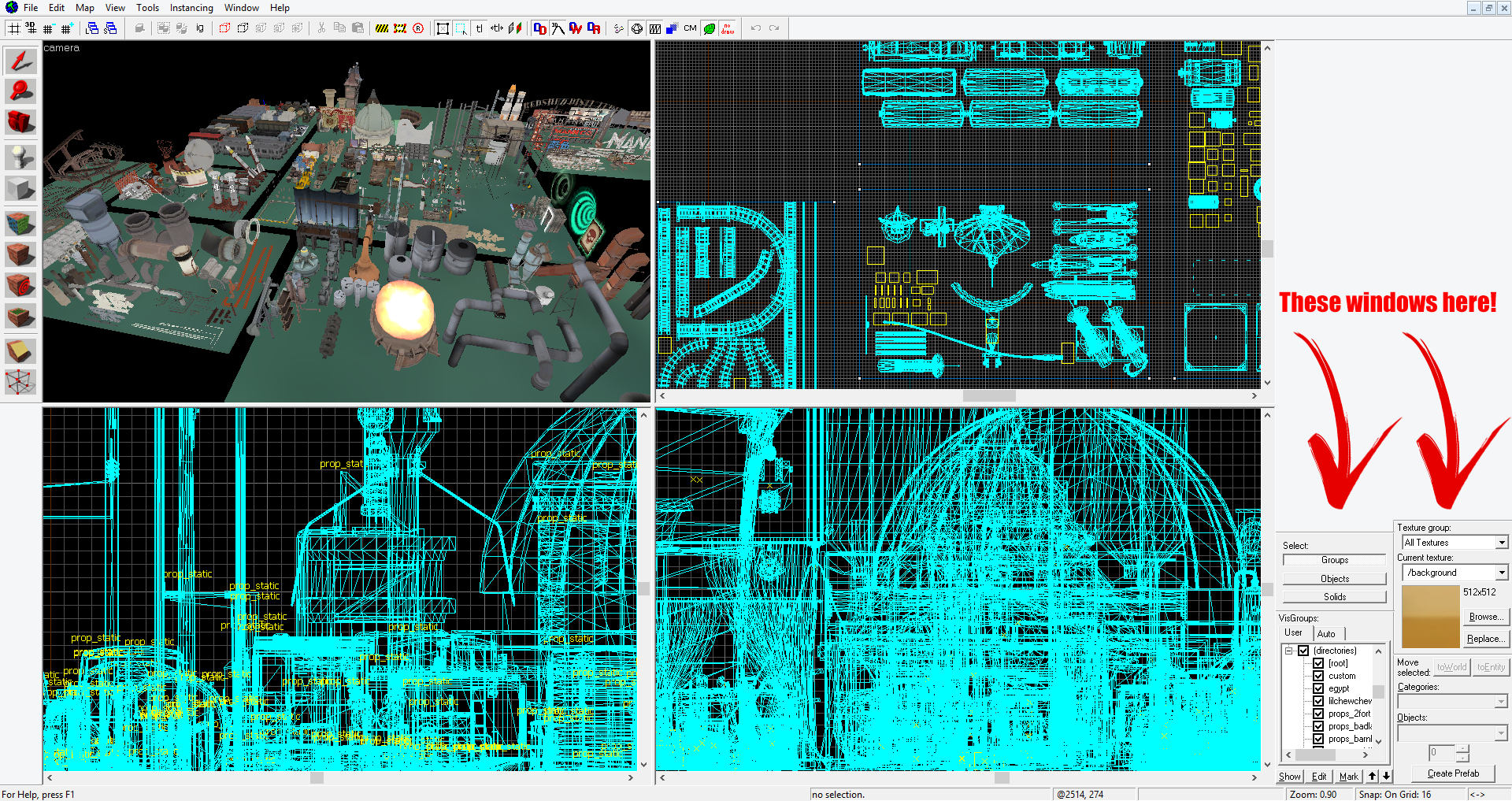Open the Toggle Texture Application tool
The width and height of the screenshot is (1512, 801).
coord(20,223)
